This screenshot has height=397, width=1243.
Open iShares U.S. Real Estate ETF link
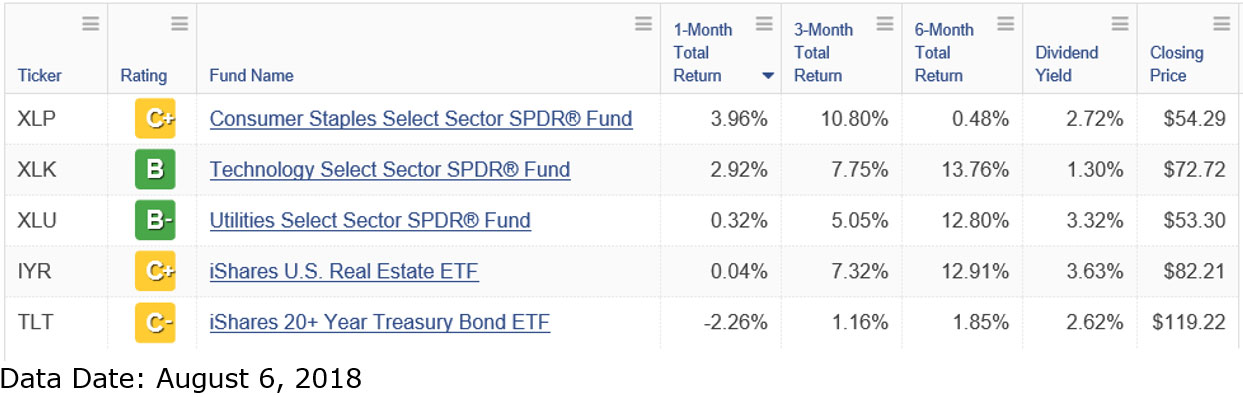coord(344,271)
